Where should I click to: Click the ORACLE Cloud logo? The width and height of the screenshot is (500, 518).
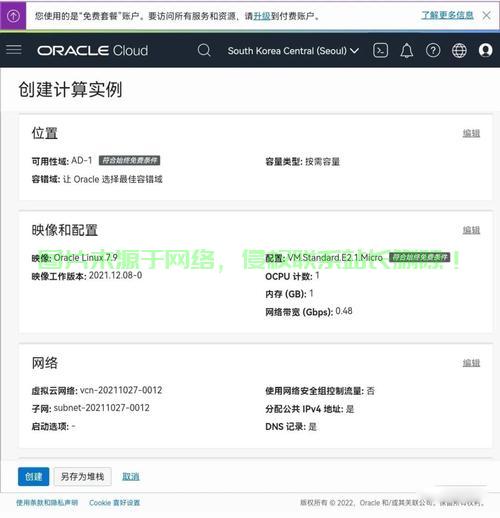click(92, 51)
